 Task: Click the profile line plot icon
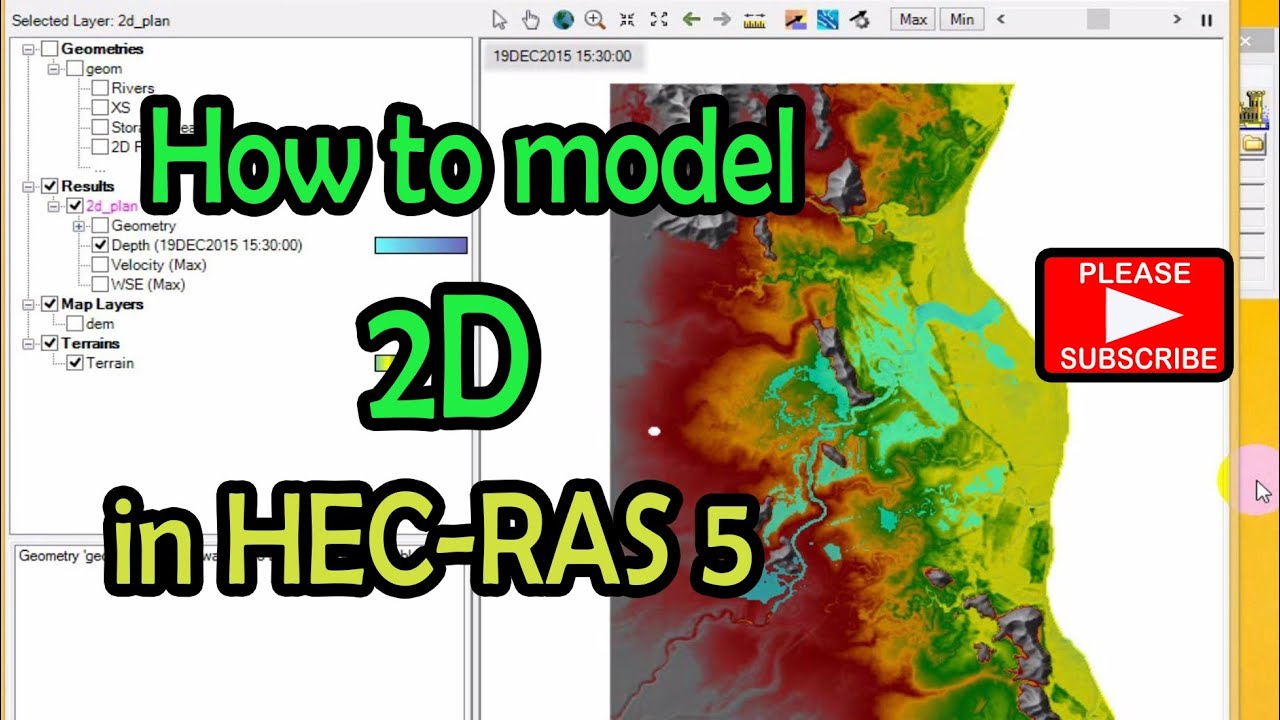pos(795,19)
